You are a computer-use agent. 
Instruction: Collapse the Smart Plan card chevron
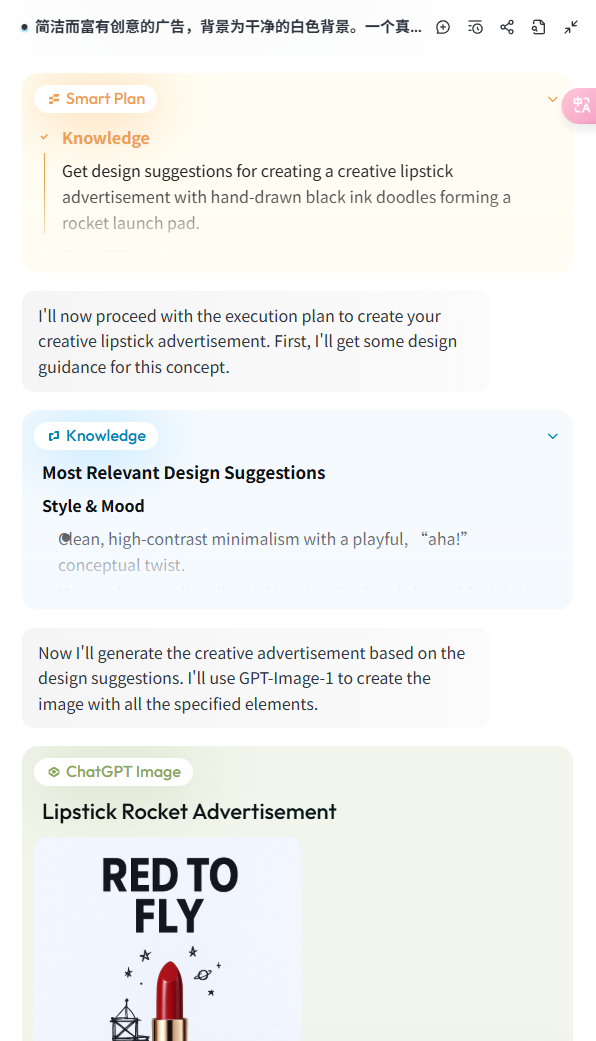tap(552, 99)
